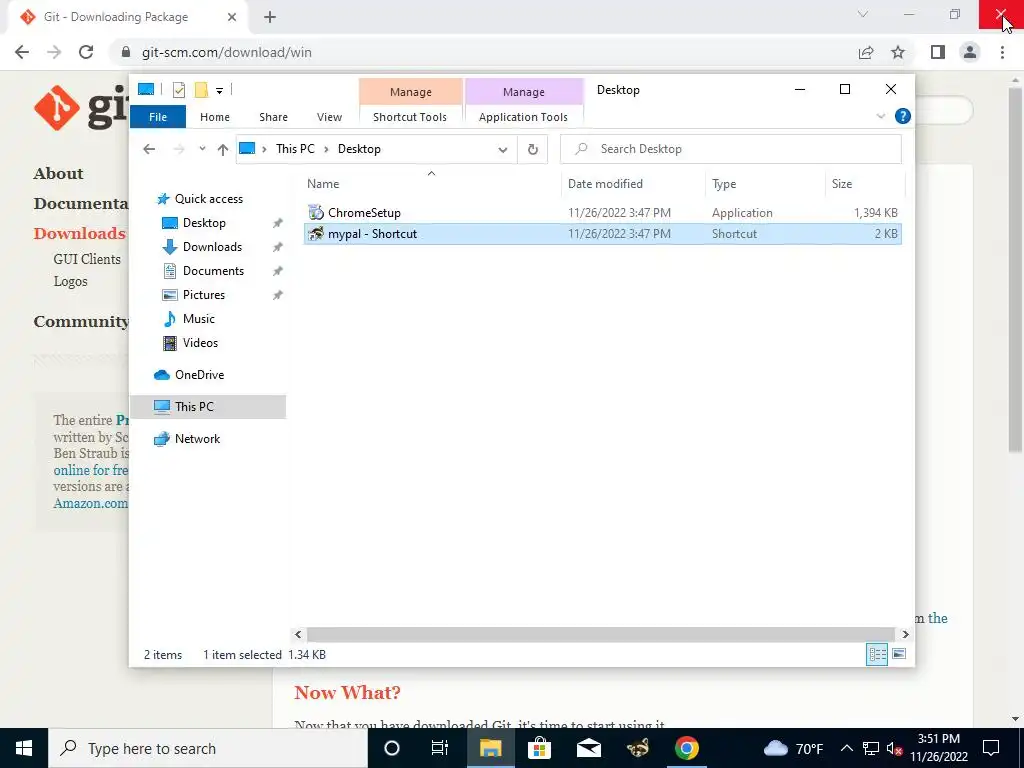The height and width of the screenshot is (768, 1024).
Task: Switch to the View ribbon tab
Action: coord(329,117)
